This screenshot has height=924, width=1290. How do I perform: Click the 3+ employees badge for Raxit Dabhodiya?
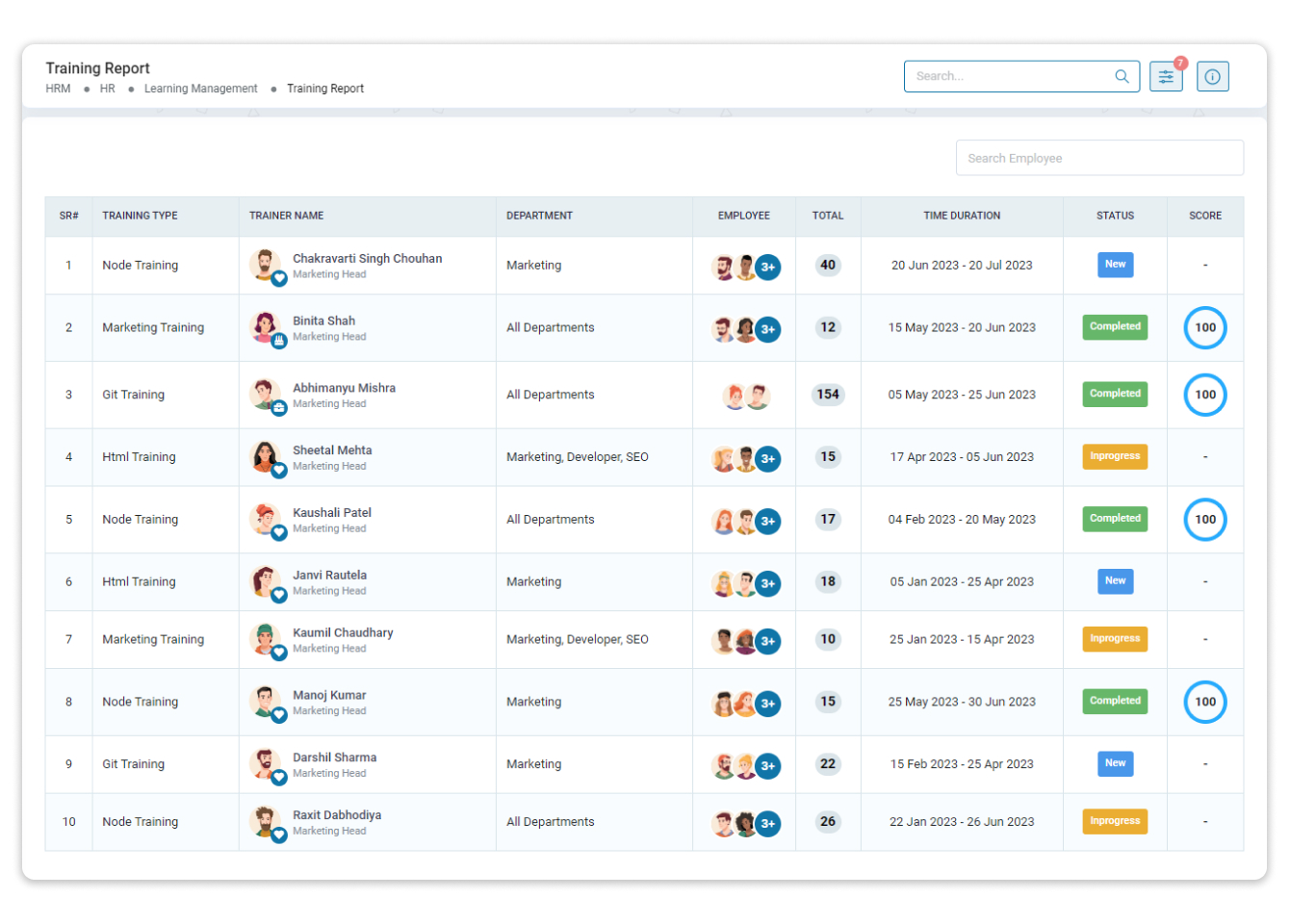[767, 824]
